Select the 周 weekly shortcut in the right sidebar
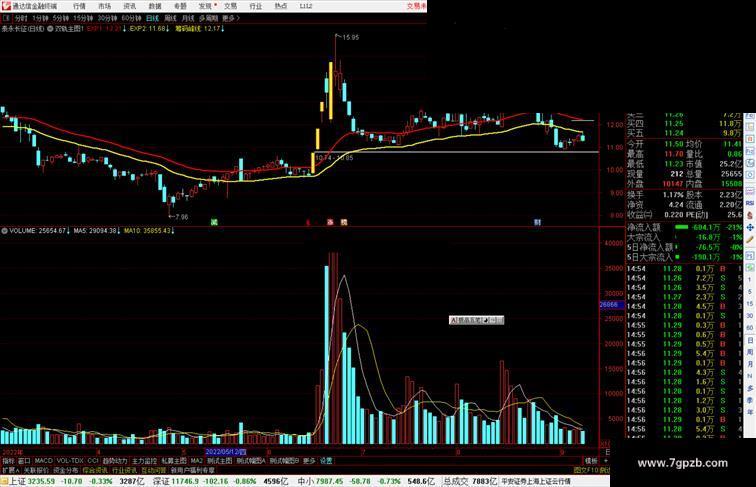Viewport: 756px width, 487px height. tap(750, 352)
